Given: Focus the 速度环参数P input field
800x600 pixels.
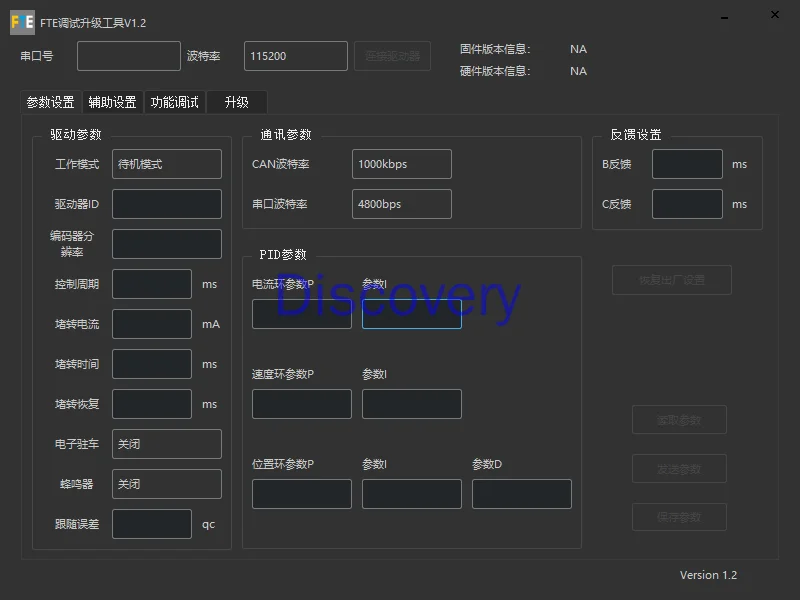Looking at the screenshot, I should point(302,404).
